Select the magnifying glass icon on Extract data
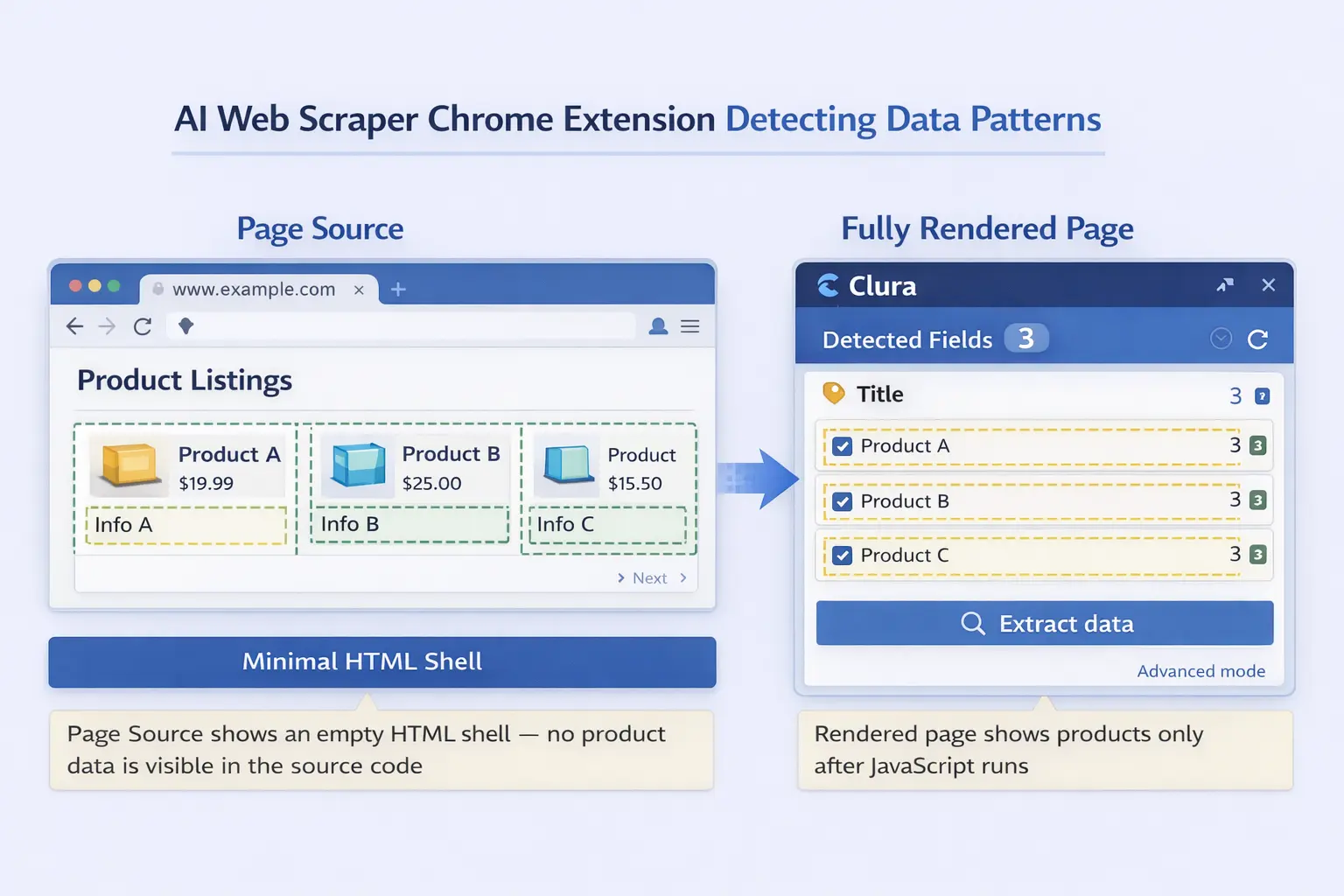 (973, 623)
